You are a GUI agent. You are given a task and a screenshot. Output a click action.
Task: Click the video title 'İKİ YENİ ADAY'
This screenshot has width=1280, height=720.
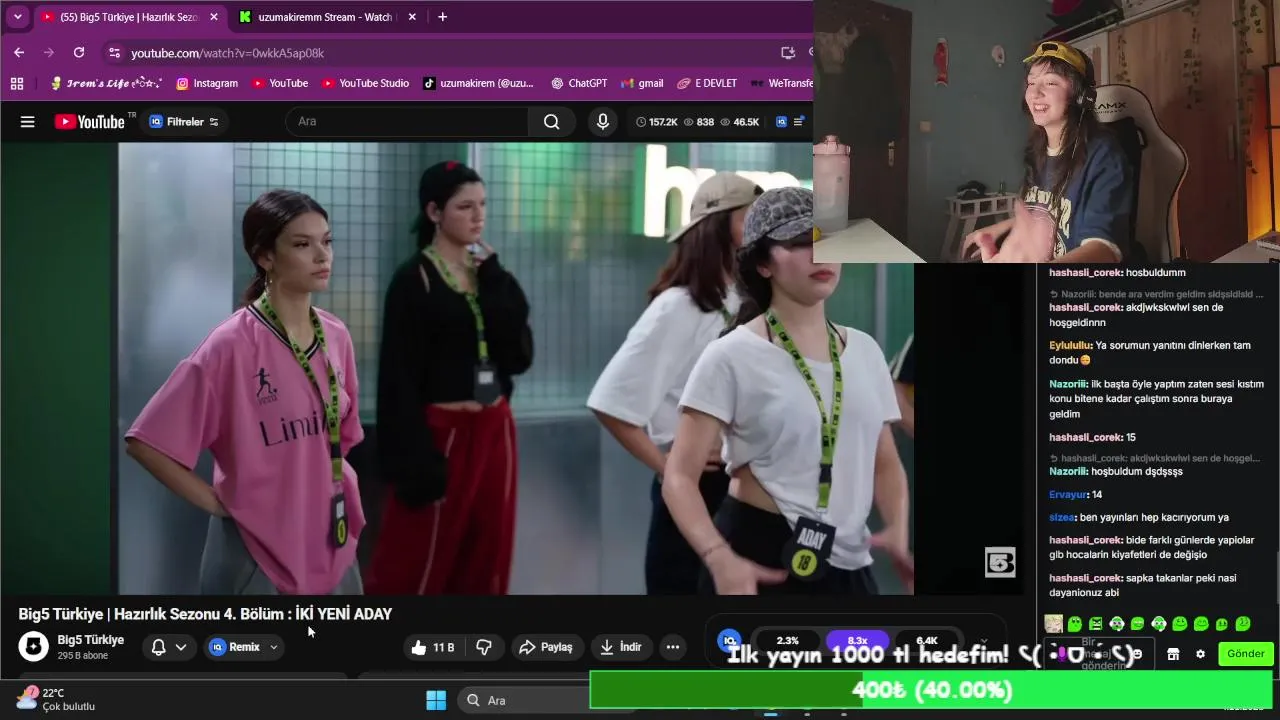point(343,614)
